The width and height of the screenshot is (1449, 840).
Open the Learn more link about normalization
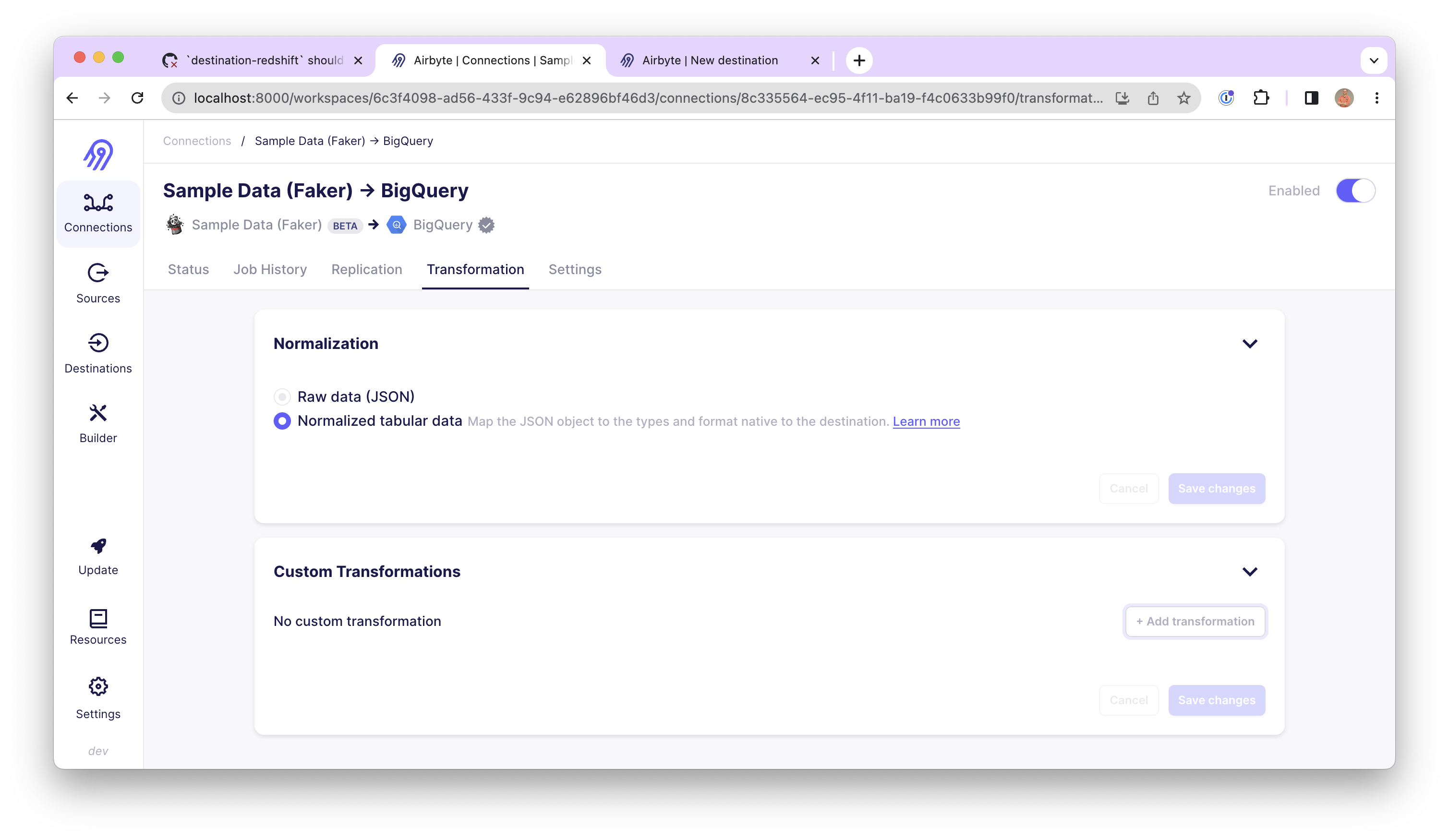tap(926, 421)
